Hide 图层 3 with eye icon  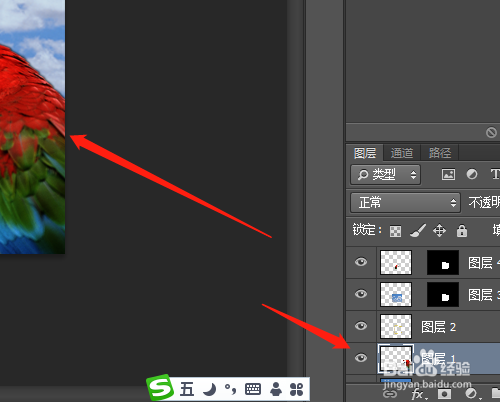(361, 294)
